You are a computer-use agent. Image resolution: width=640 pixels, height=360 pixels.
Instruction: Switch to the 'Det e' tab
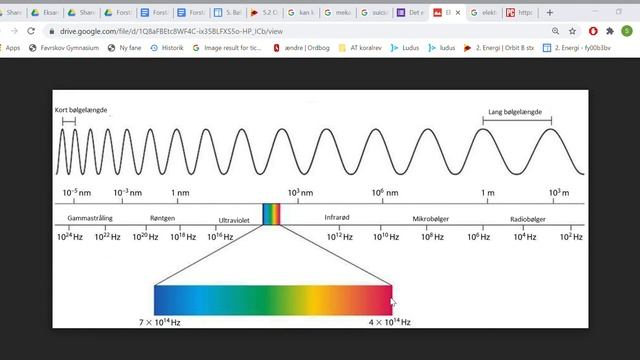(x=410, y=13)
